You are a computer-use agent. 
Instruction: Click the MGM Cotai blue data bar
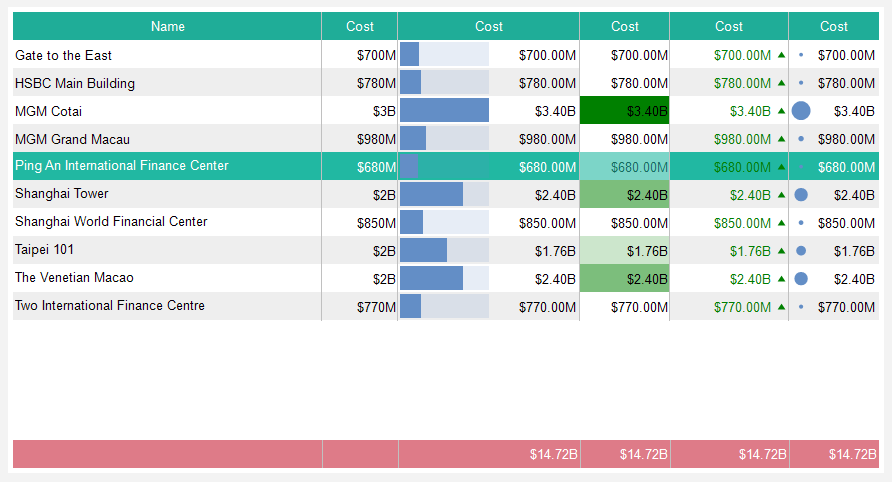(x=444, y=110)
